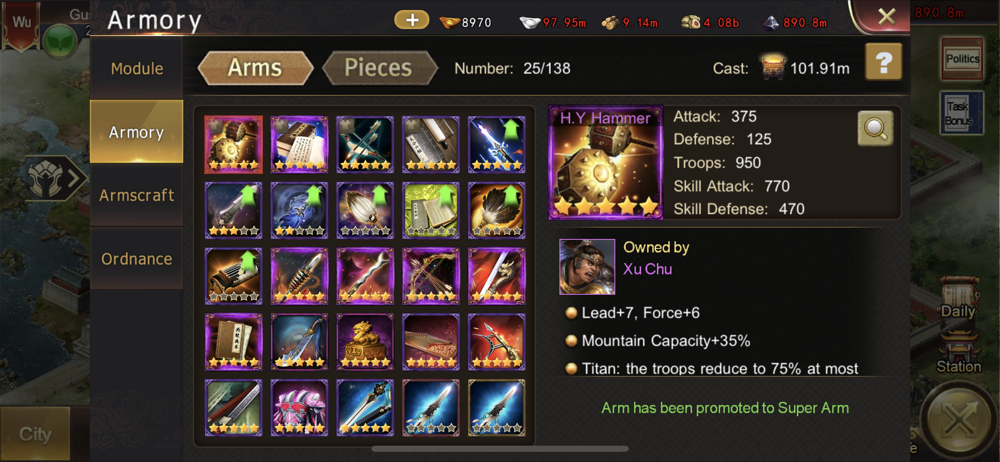Open the Armscraft side tab

[136, 195]
